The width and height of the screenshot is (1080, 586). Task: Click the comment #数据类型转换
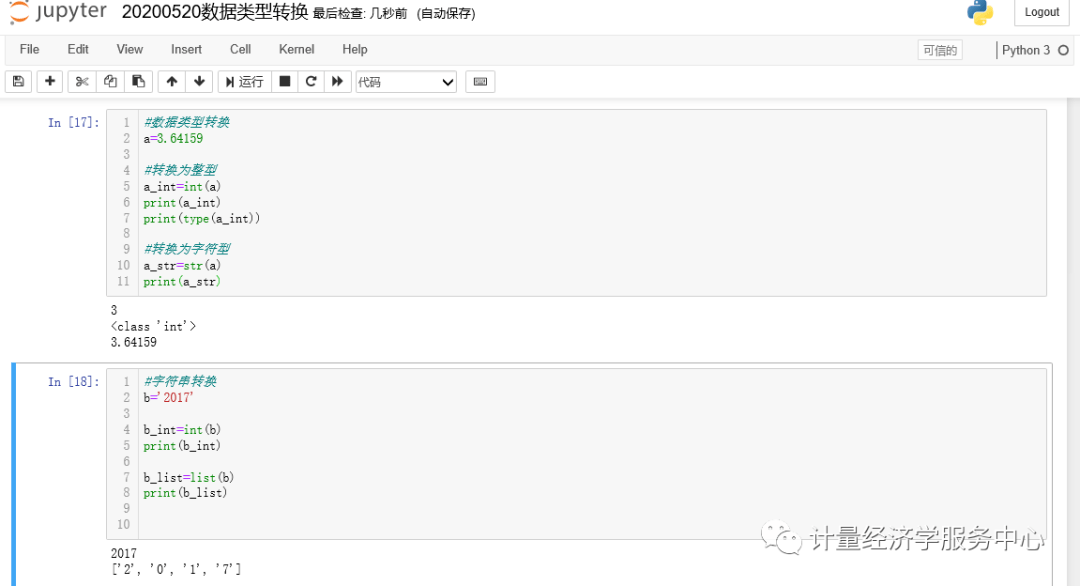pyautogui.click(x=186, y=122)
